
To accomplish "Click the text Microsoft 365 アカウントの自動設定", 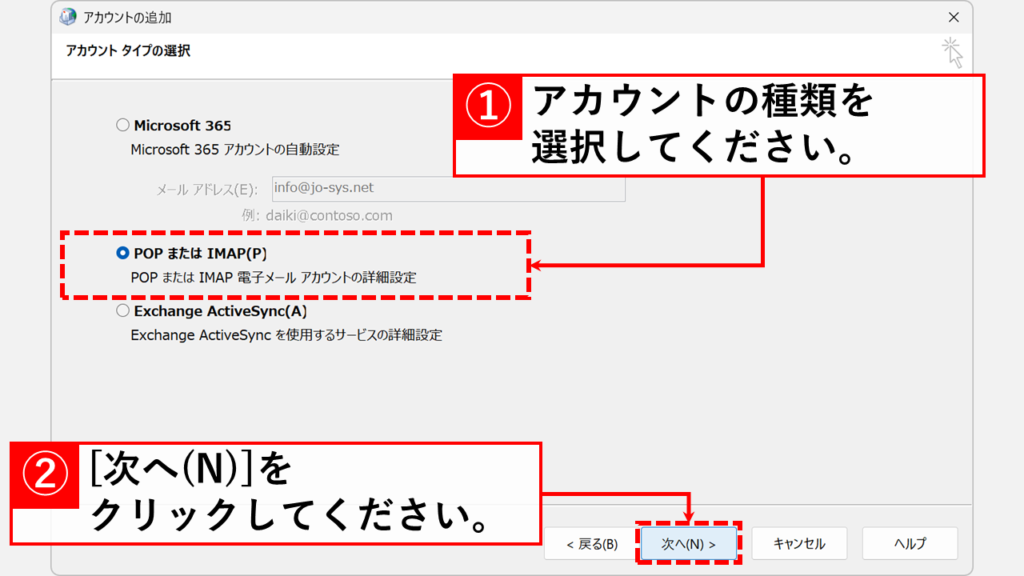I will 235,150.
